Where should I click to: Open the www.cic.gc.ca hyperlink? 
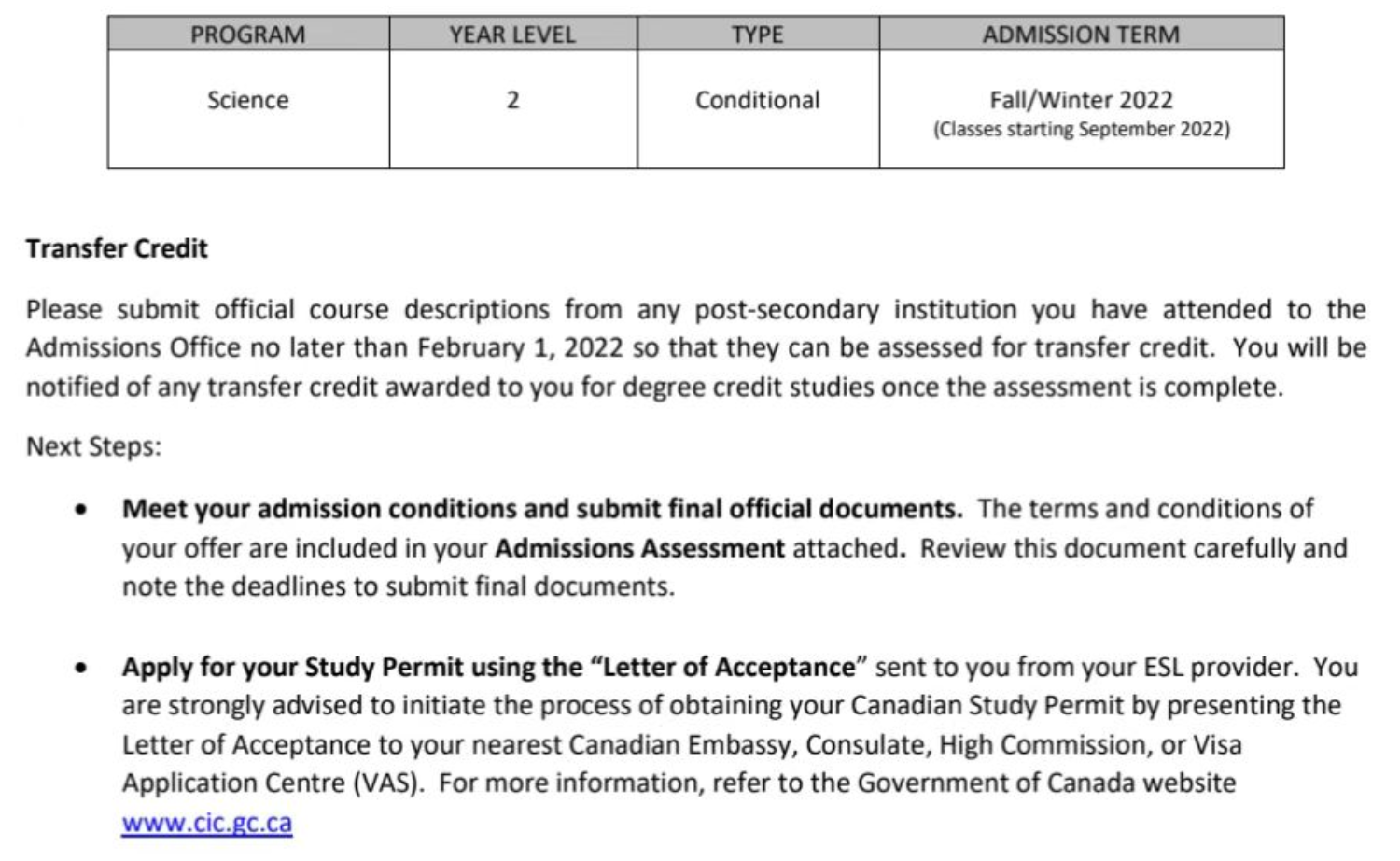(206, 823)
